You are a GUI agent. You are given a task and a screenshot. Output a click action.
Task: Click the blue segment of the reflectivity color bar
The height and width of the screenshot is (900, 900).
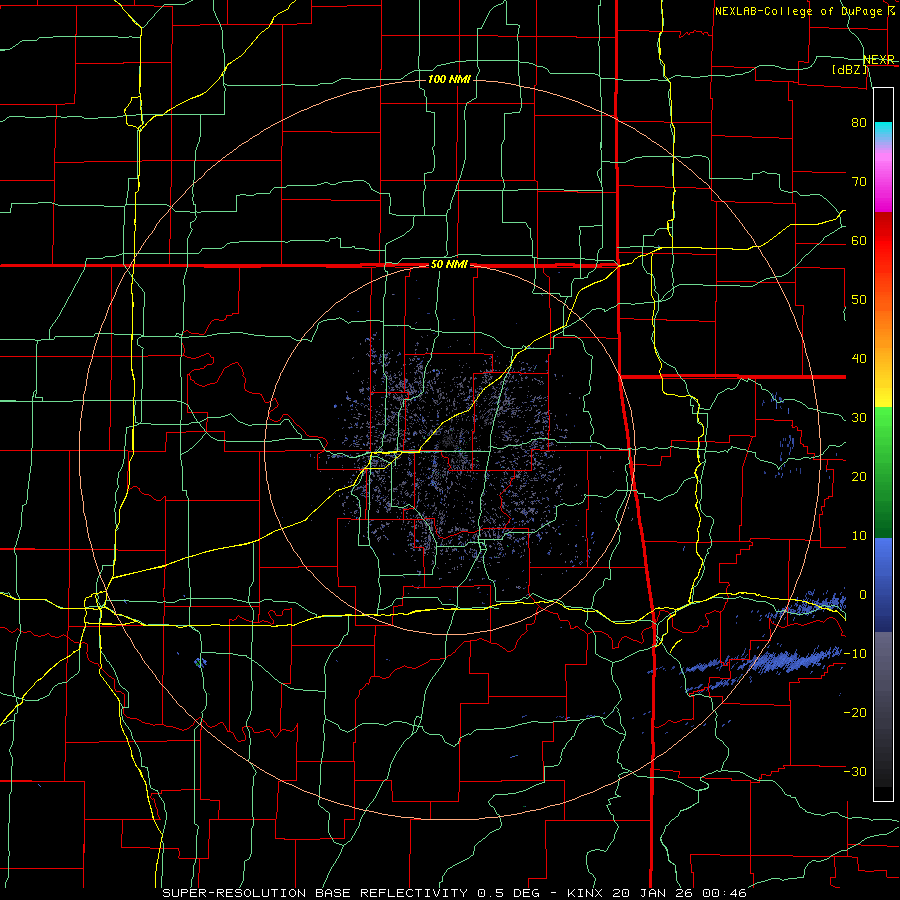[883, 585]
